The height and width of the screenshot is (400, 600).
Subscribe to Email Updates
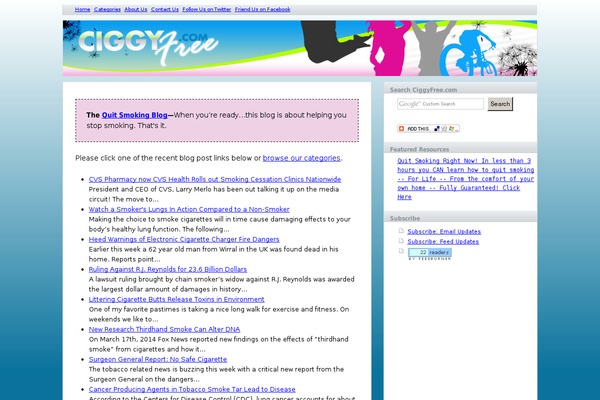point(444,232)
